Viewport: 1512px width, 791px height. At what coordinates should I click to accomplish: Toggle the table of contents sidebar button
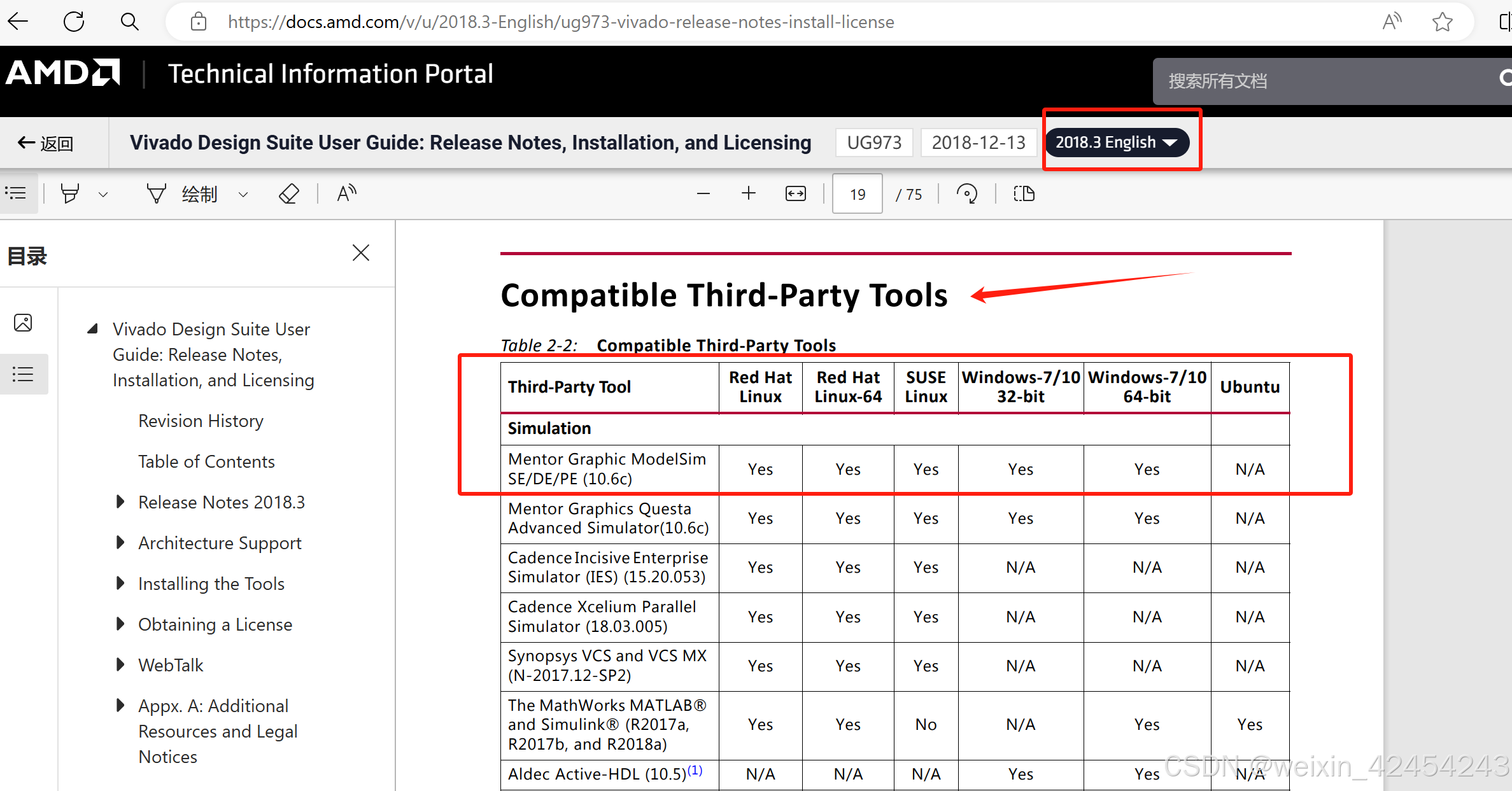(x=17, y=193)
